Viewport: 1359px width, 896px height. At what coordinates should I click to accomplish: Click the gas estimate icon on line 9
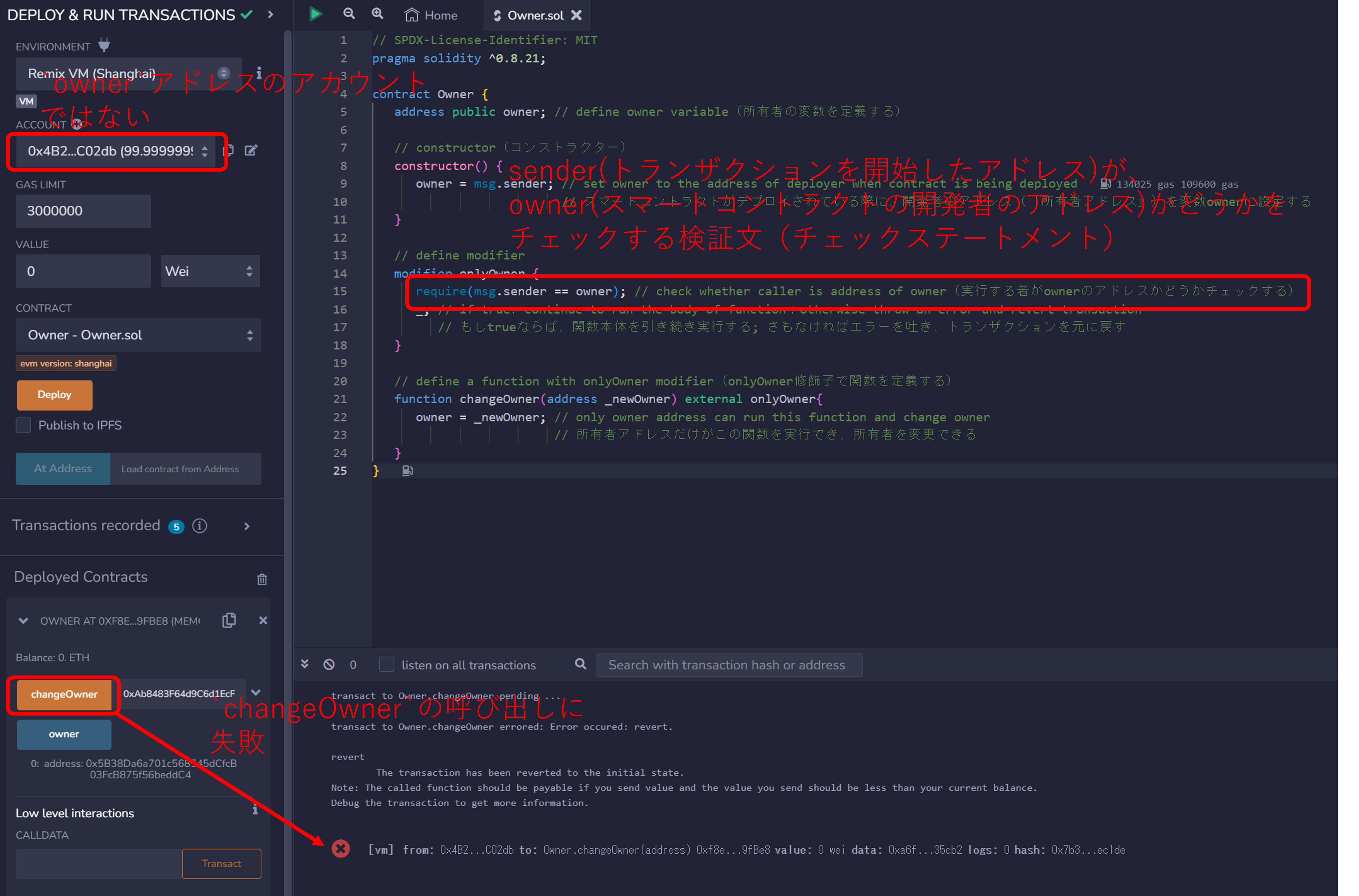click(x=1105, y=184)
